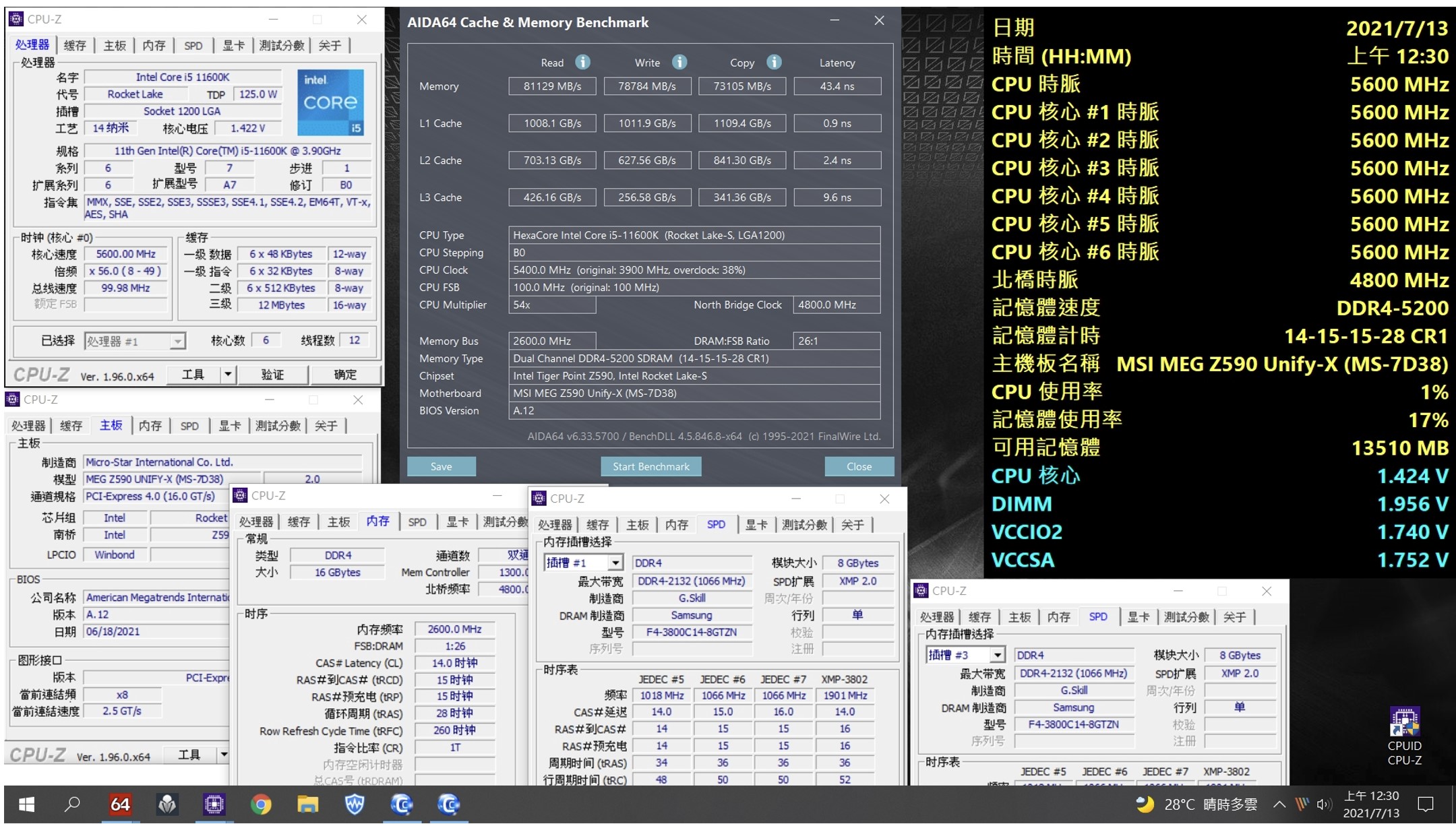This screenshot has height=824, width=1456.
Task: Click memory frequency 2600.0 MHz value
Action: click(455, 629)
